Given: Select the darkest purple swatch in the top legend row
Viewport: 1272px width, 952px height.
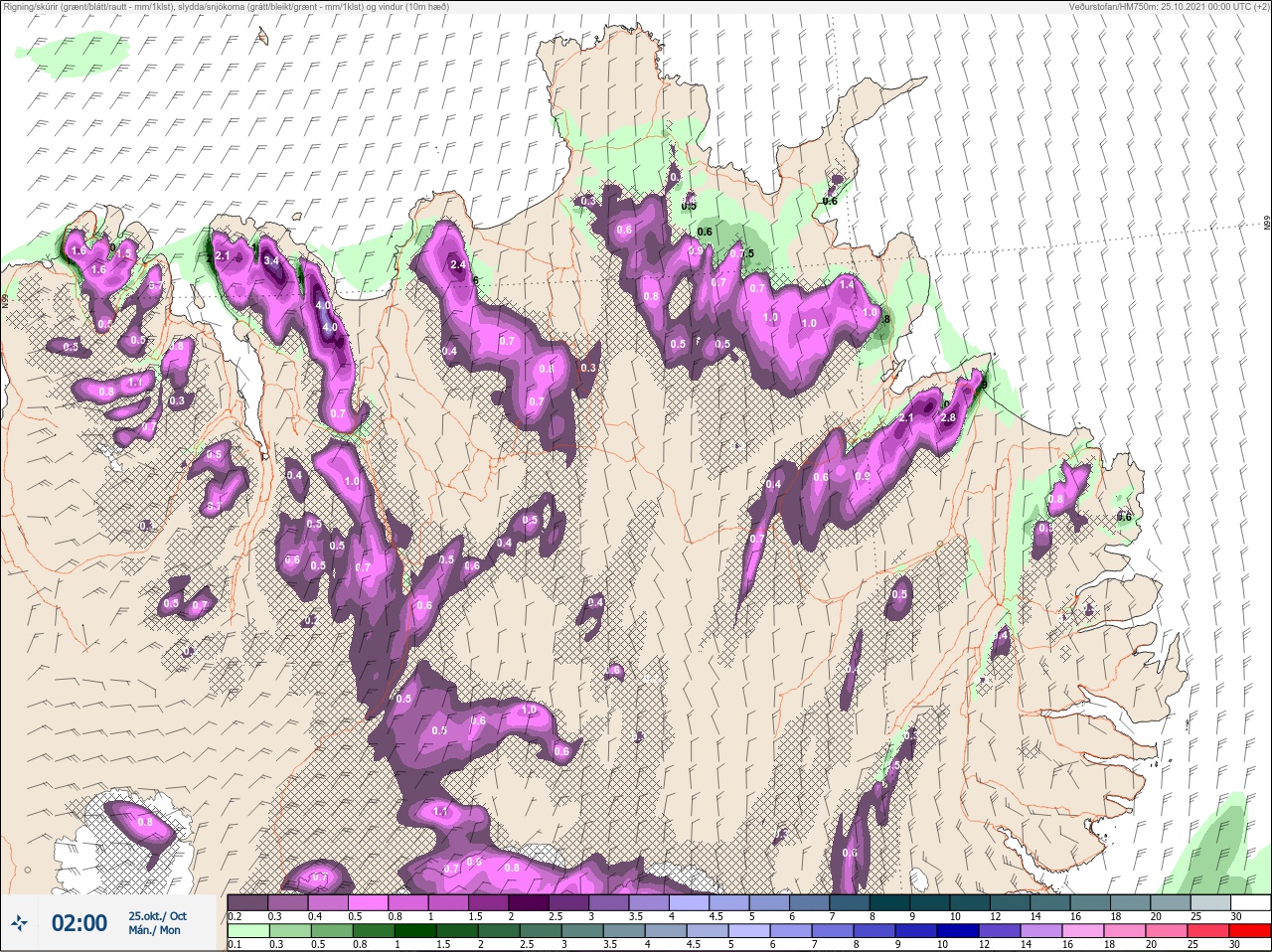Looking at the screenshot, I should pyautogui.click(x=529, y=902).
